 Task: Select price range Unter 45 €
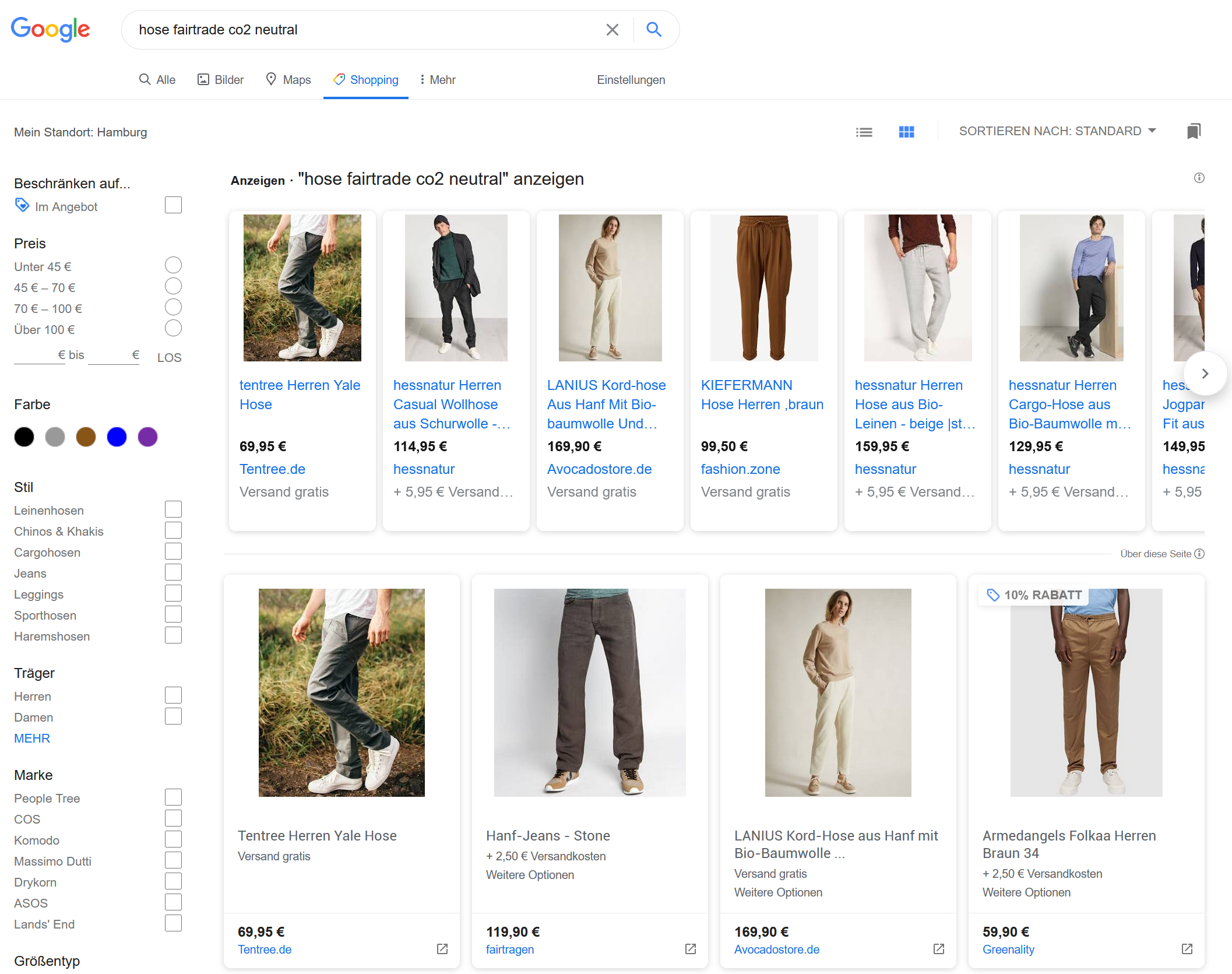pos(173,265)
